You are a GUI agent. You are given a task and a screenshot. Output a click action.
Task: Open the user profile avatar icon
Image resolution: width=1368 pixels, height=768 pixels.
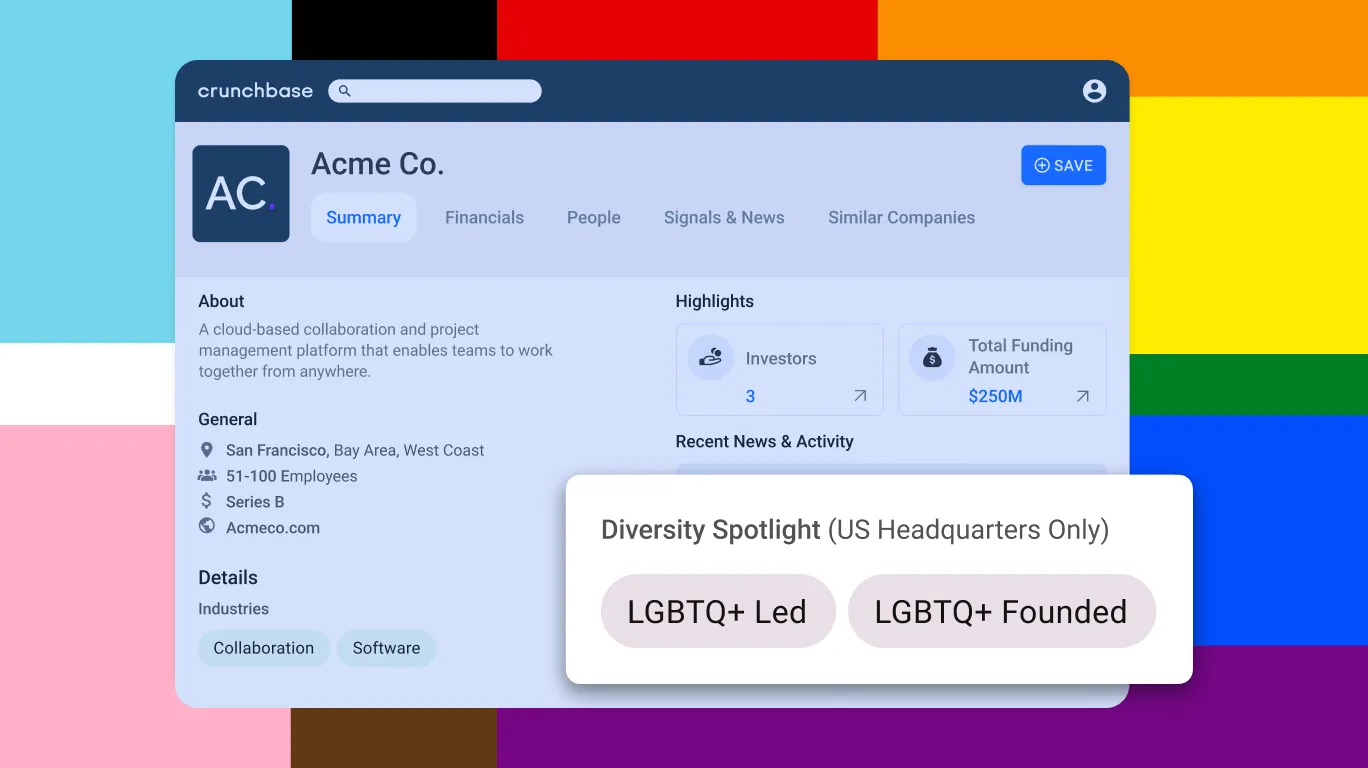pyautogui.click(x=1095, y=91)
